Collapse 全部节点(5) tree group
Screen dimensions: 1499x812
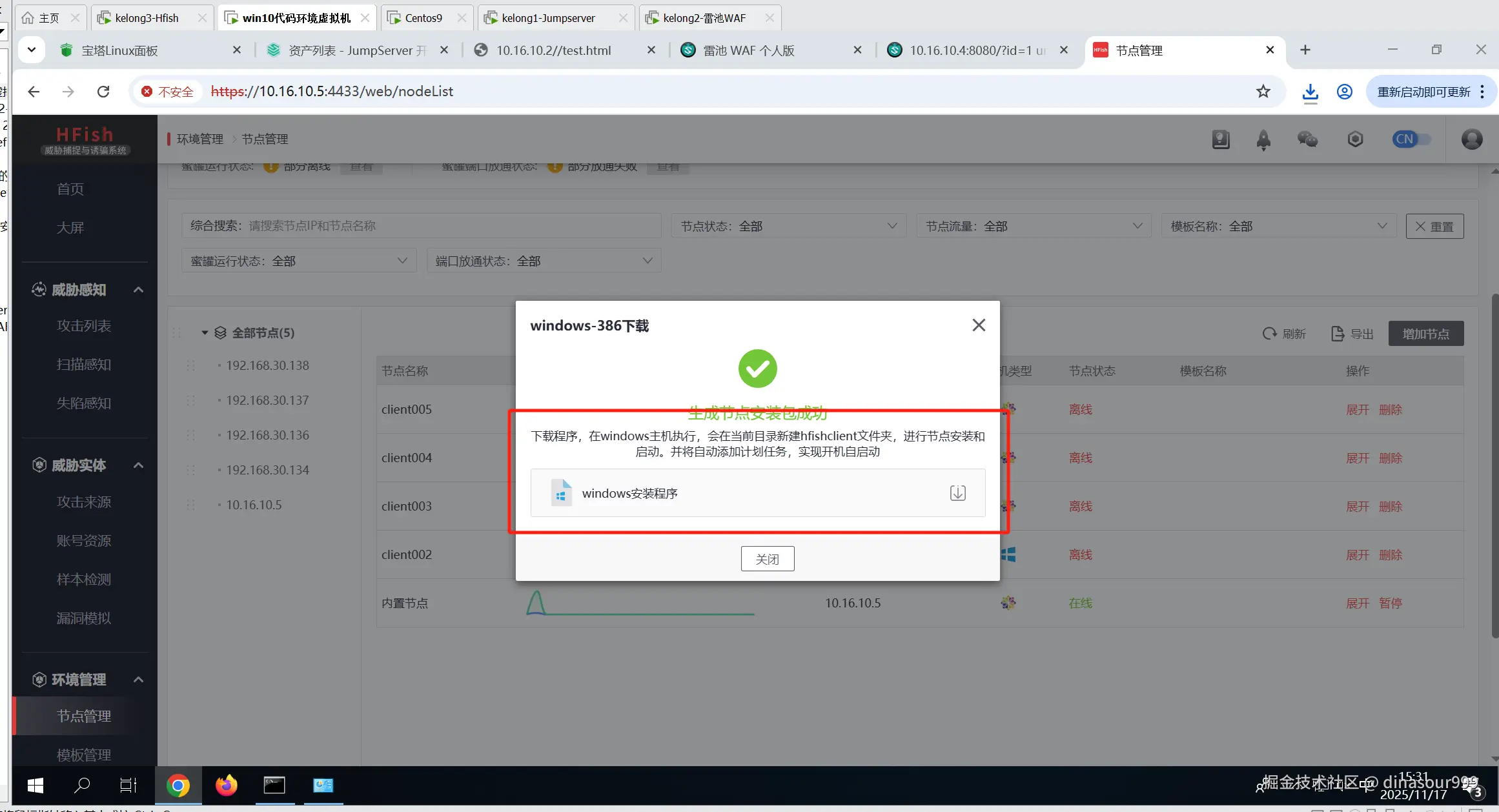click(x=205, y=333)
